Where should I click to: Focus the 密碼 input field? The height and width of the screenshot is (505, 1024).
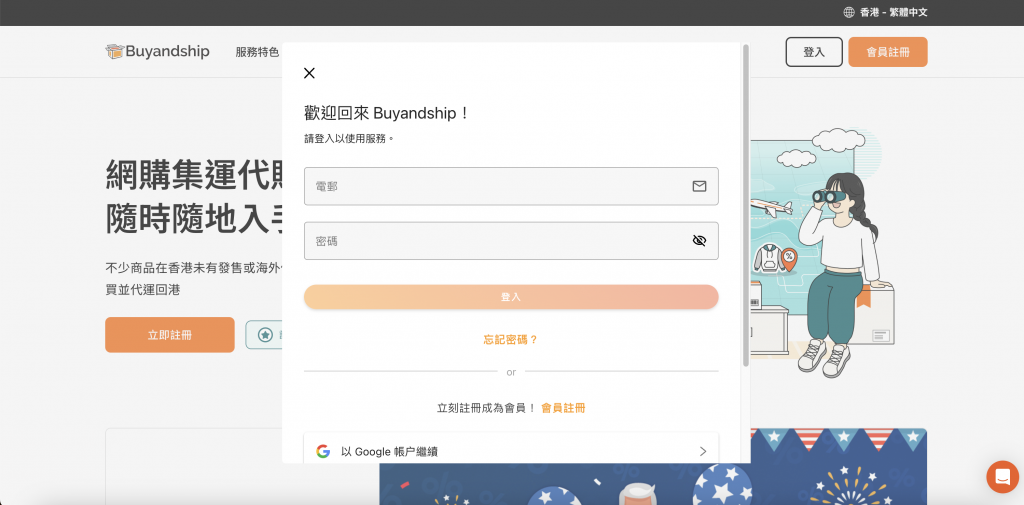[495, 241]
